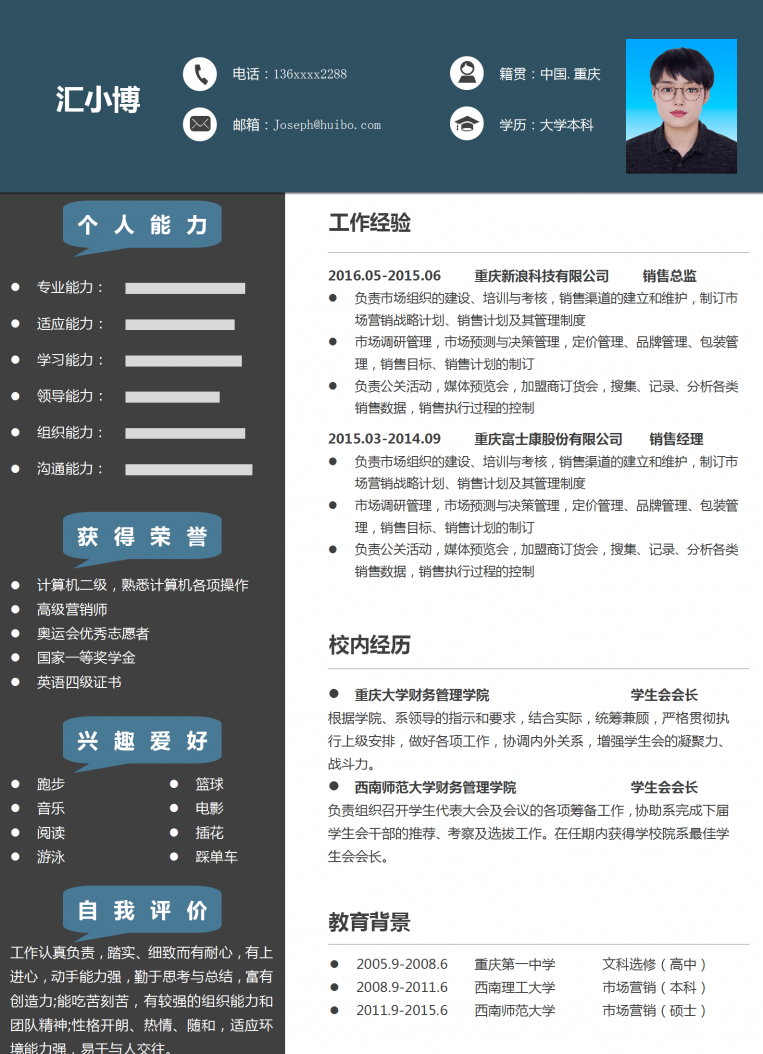Screen dimensions: 763x1054
Task: Click the 领导能力 skill bar
Action: pos(172,397)
